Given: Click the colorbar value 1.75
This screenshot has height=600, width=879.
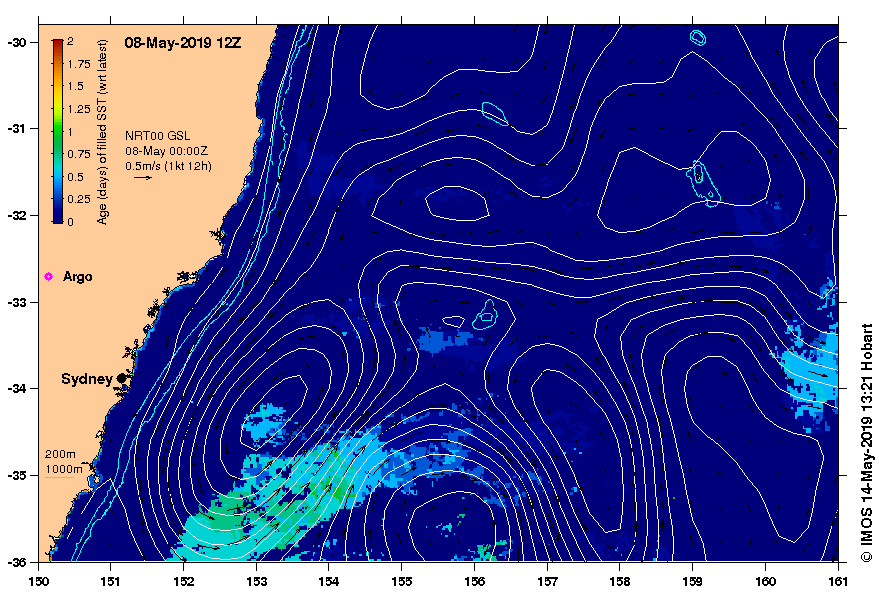Looking at the screenshot, I should coord(79,64).
